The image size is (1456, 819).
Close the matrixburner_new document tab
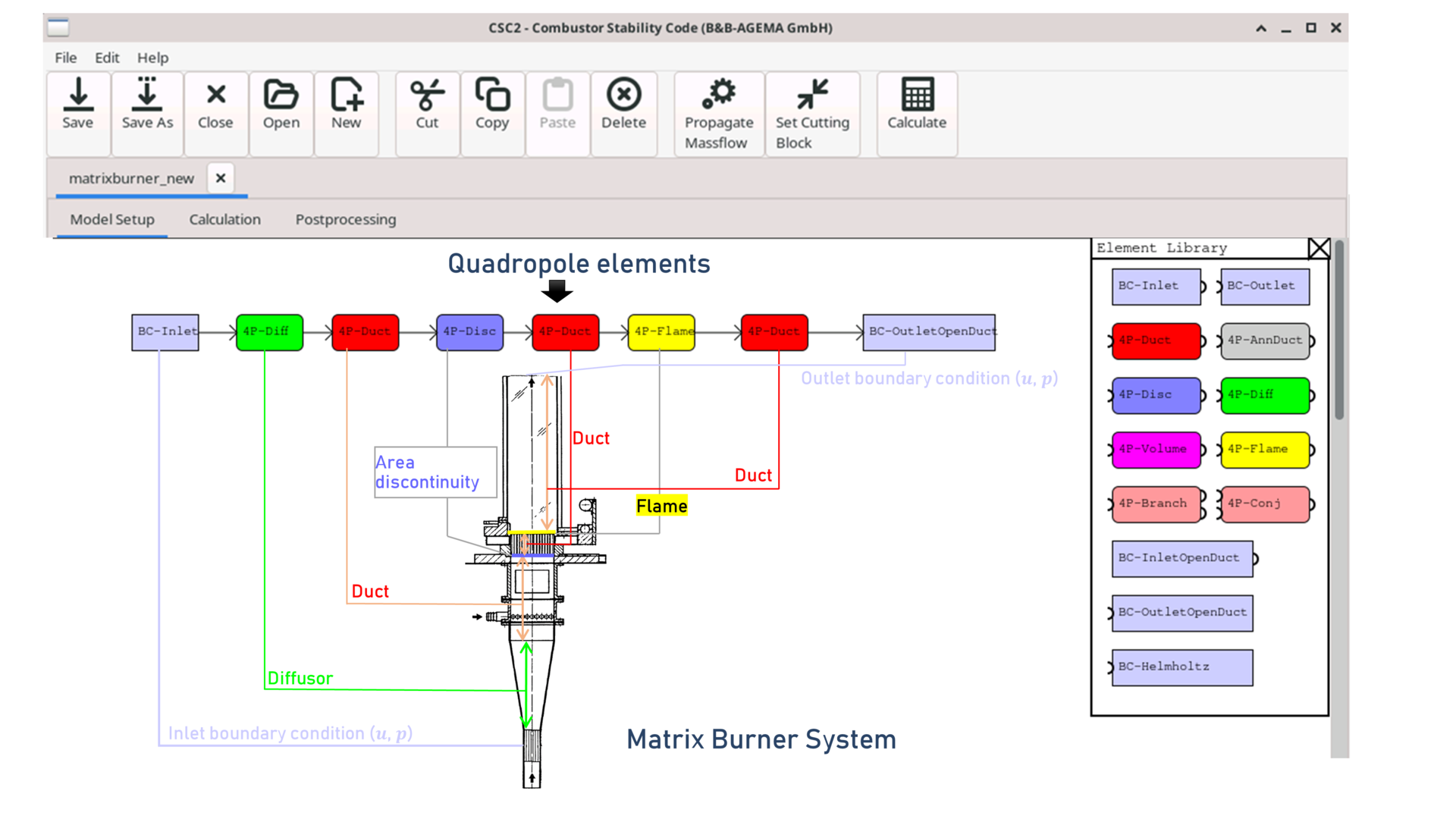[221, 178]
